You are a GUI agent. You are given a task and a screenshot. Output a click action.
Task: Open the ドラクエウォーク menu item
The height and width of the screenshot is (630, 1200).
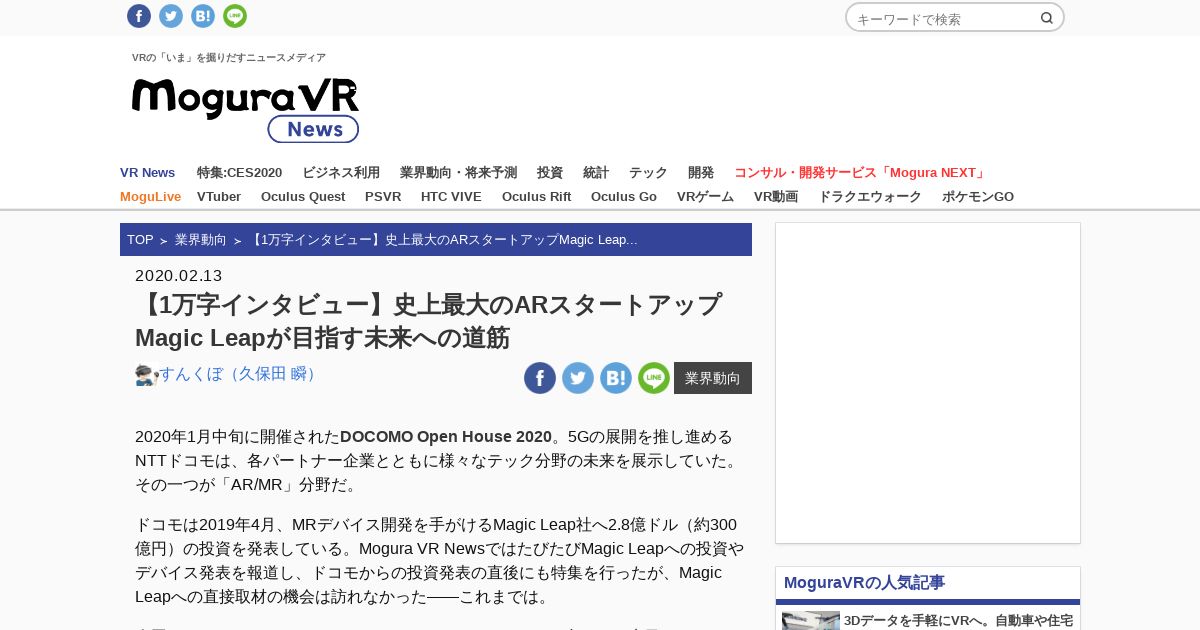870,197
